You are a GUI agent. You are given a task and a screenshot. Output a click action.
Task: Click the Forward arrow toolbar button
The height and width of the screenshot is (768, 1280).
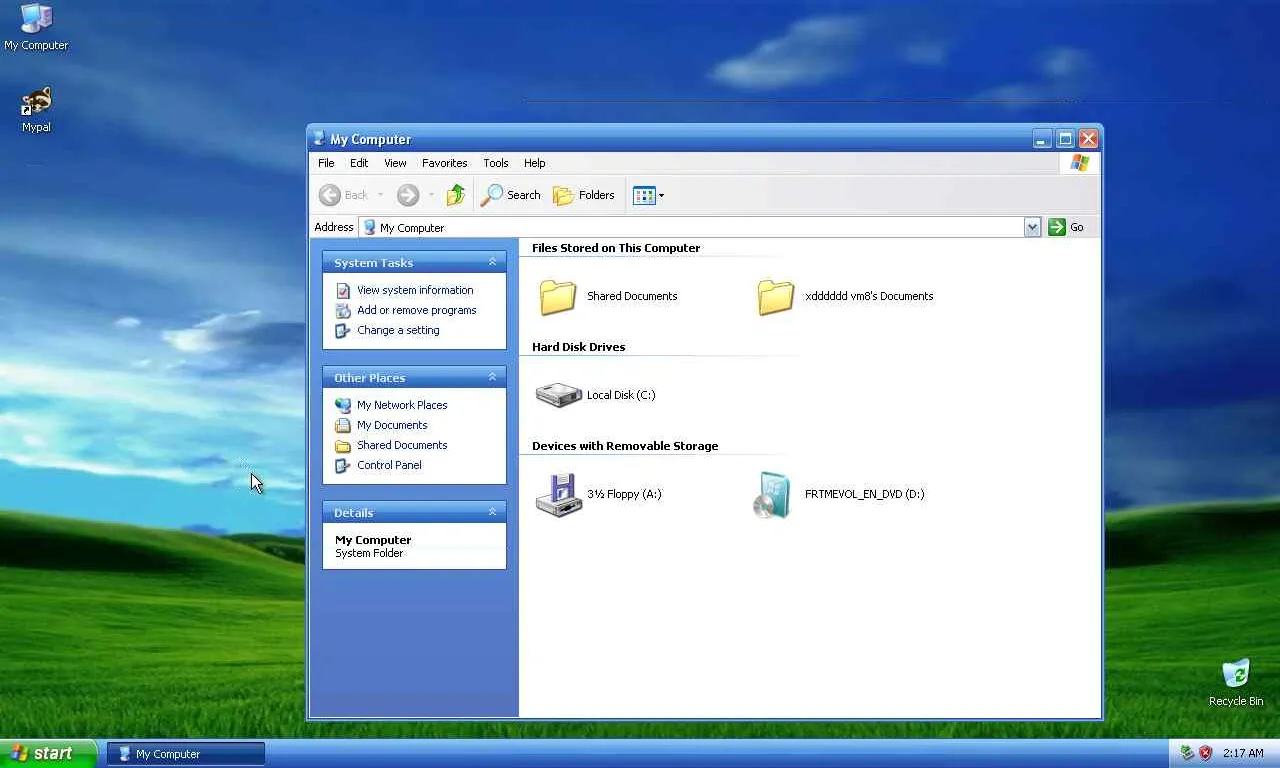(x=407, y=195)
